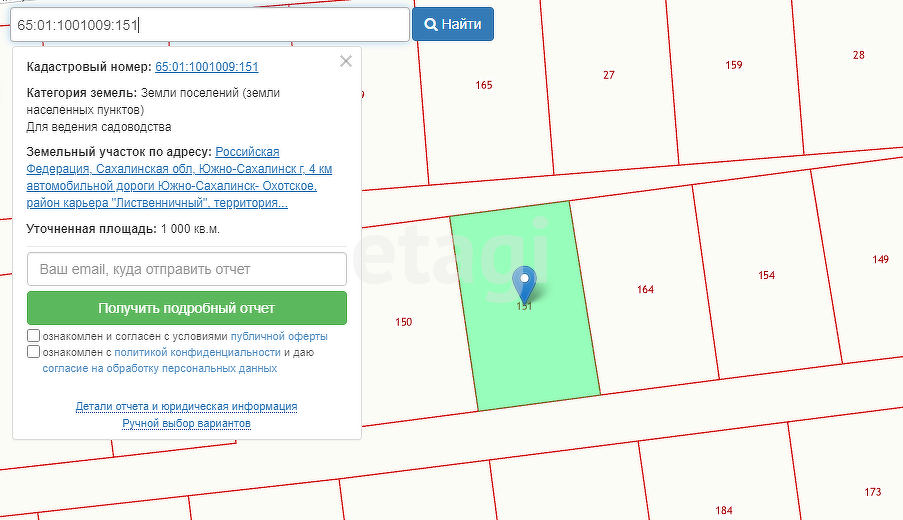Check the публичной оферты agreement checkbox
This screenshot has height=520, width=903.
34,336
